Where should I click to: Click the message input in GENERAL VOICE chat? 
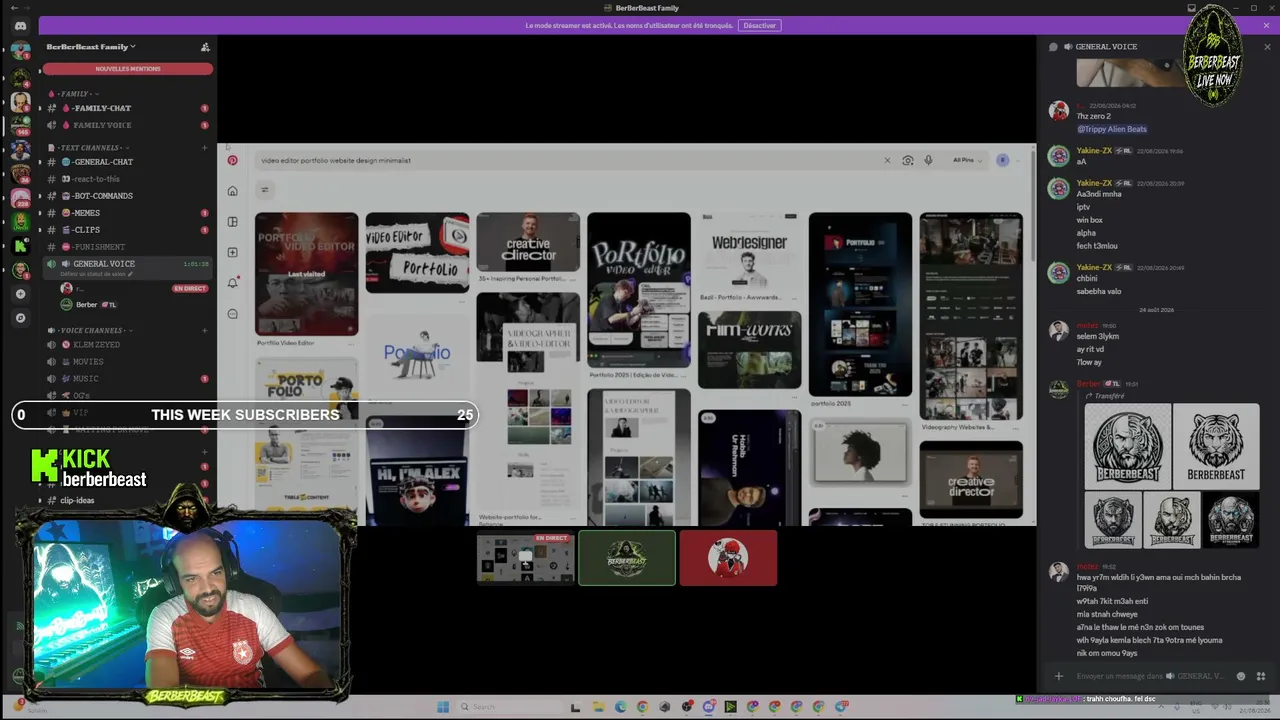(x=1150, y=676)
